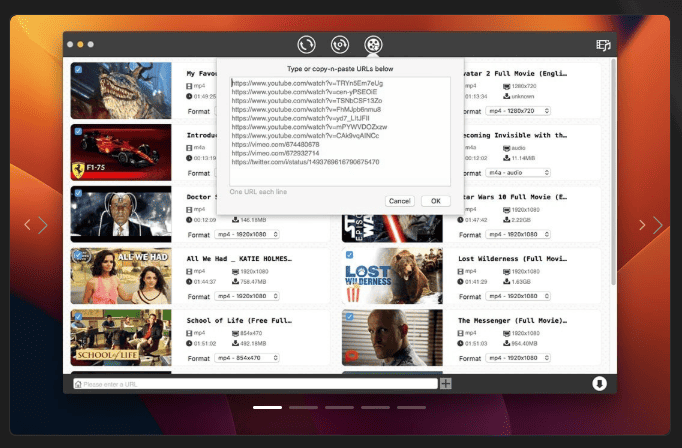Click the twitter.com status URL line
The height and width of the screenshot is (448, 682).
[x=305, y=162]
